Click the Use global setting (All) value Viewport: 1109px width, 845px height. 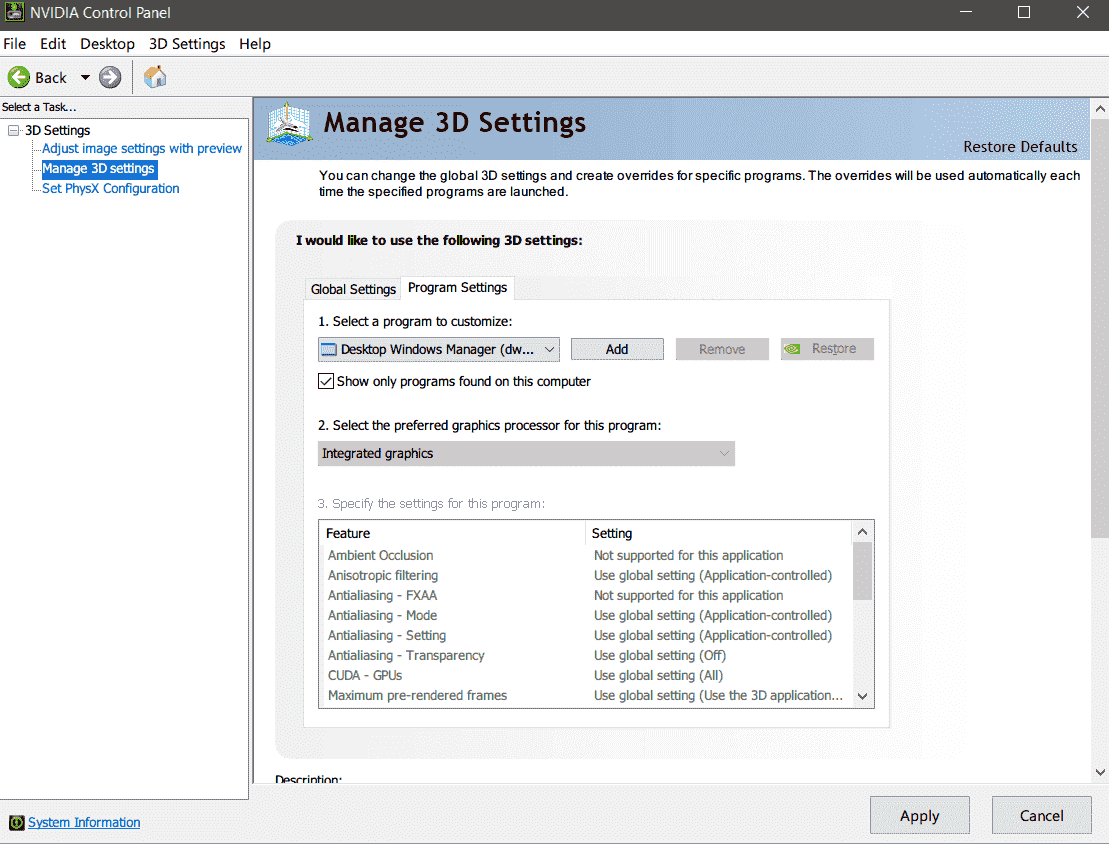point(658,675)
